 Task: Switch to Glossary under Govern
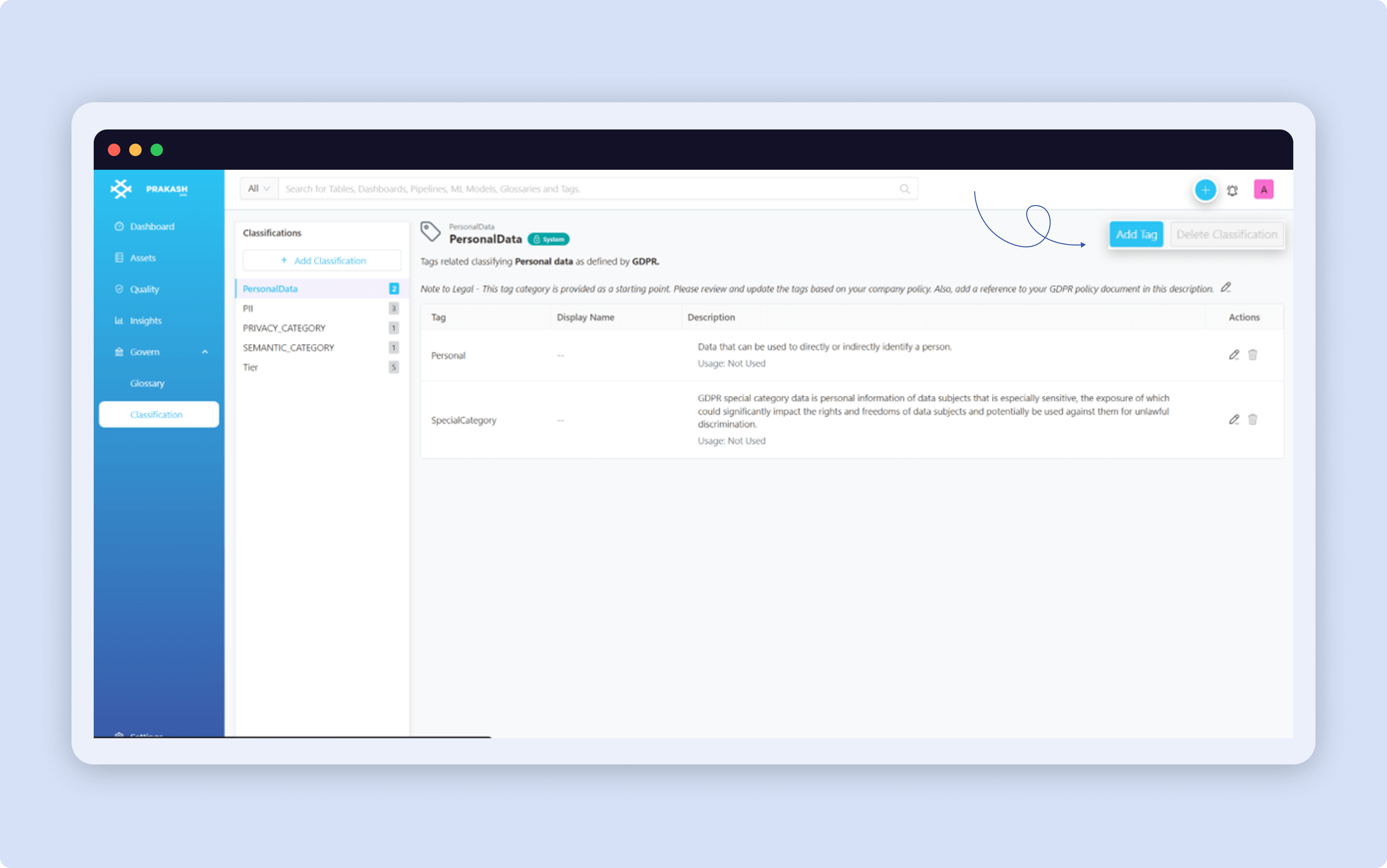[147, 383]
